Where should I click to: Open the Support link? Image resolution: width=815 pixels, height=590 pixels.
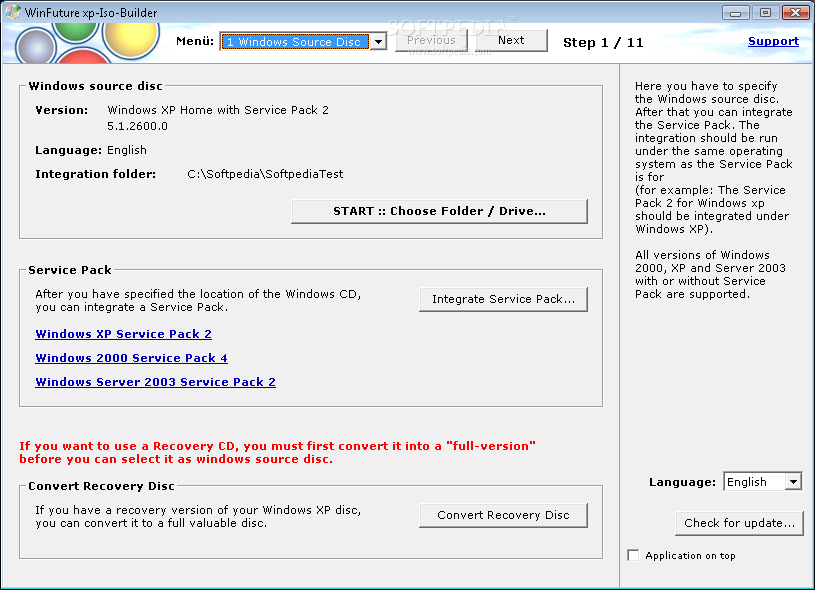click(x=773, y=41)
